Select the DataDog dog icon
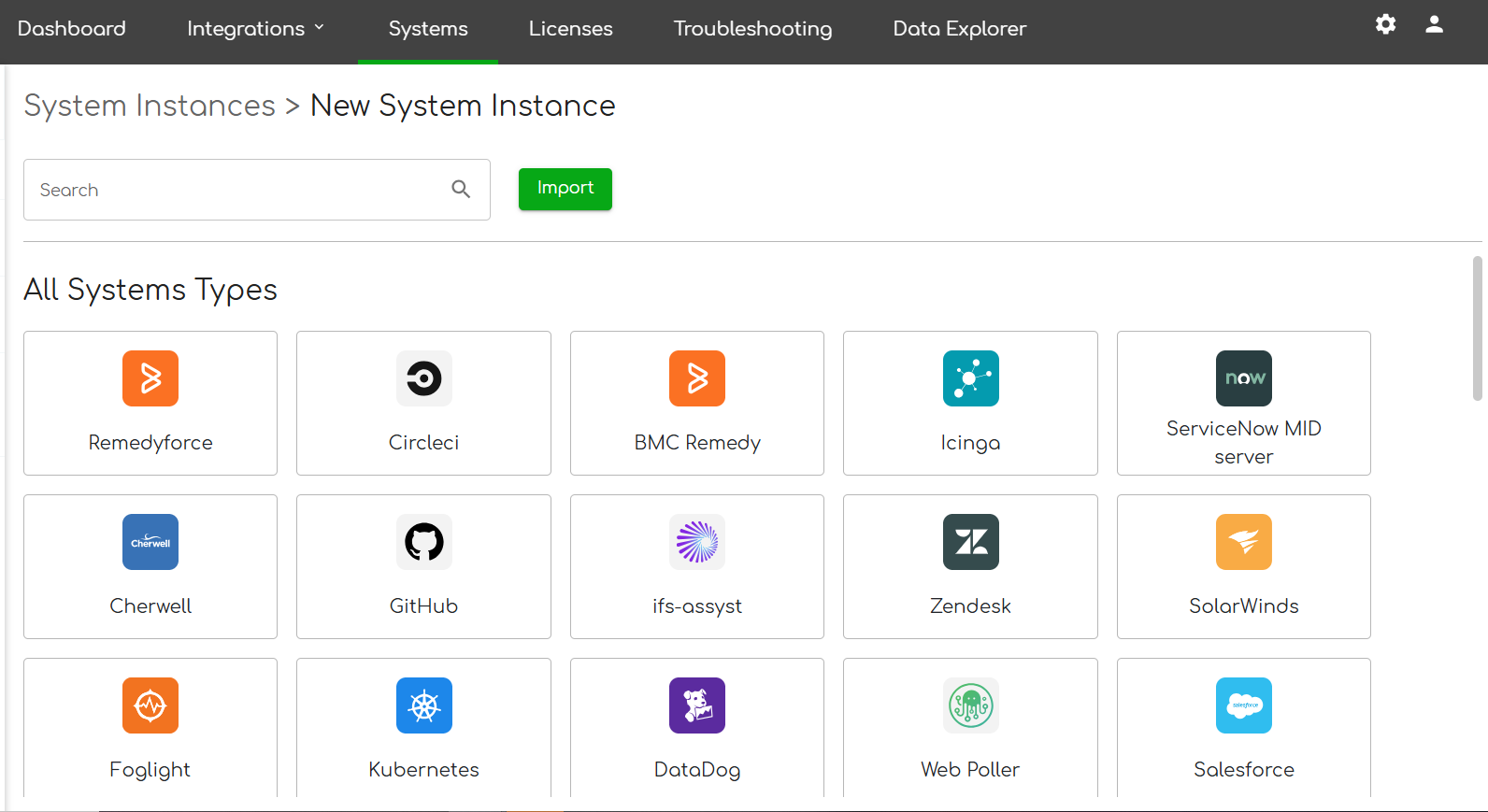 click(697, 705)
